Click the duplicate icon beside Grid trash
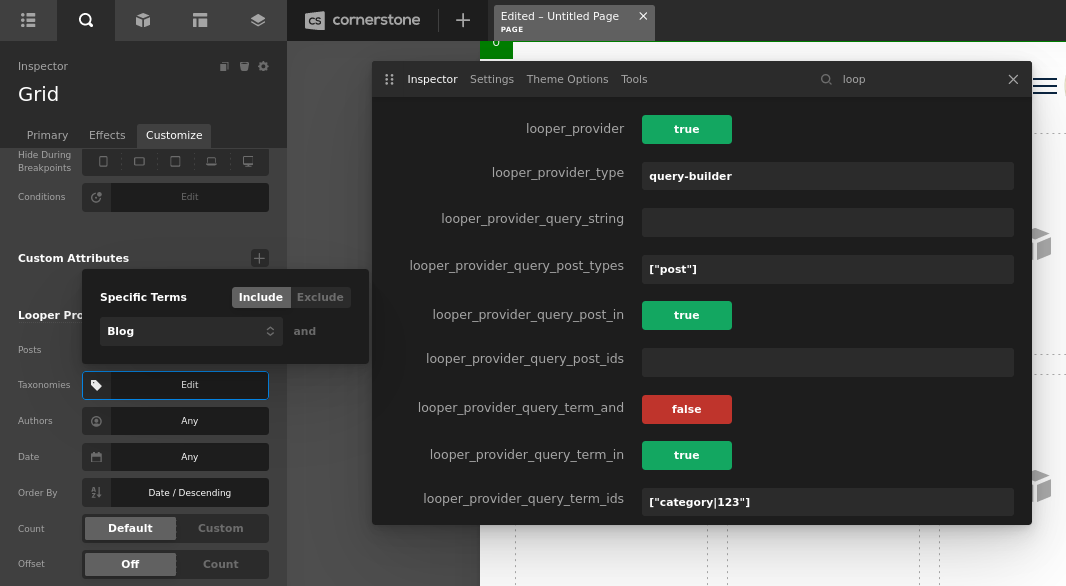The width and height of the screenshot is (1066, 586). (x=224, y=67)
